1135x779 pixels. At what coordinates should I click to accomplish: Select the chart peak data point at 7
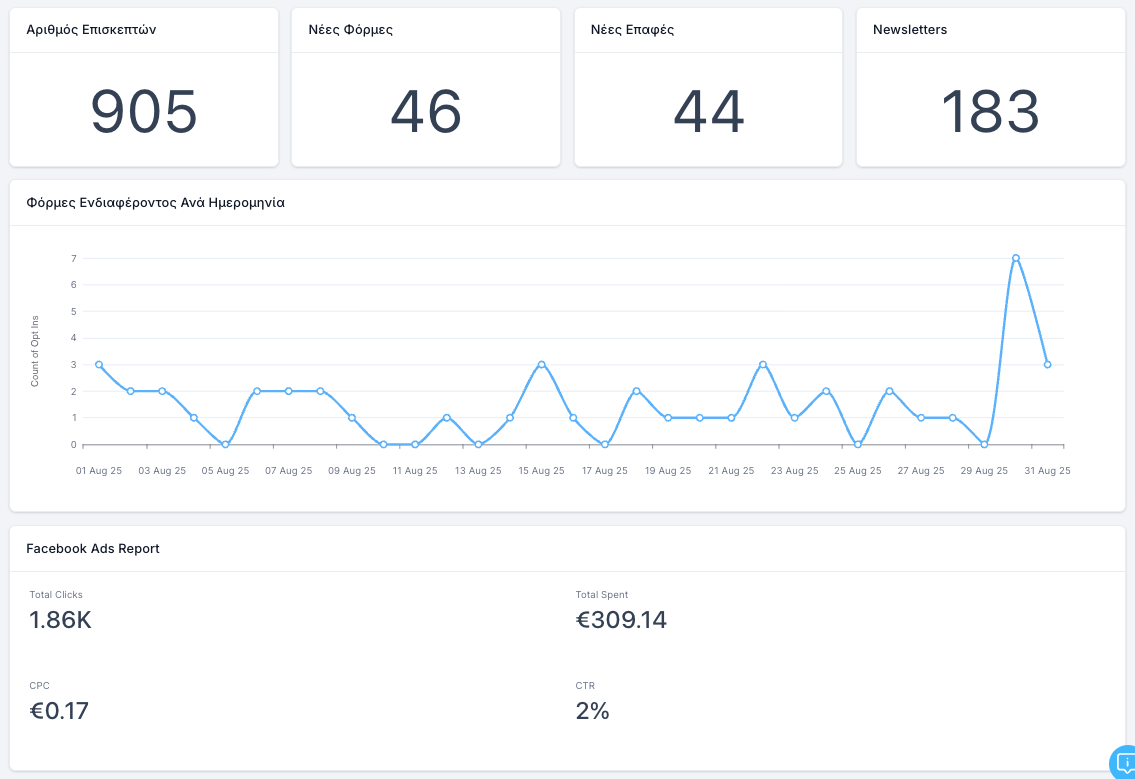point(1016,258)
